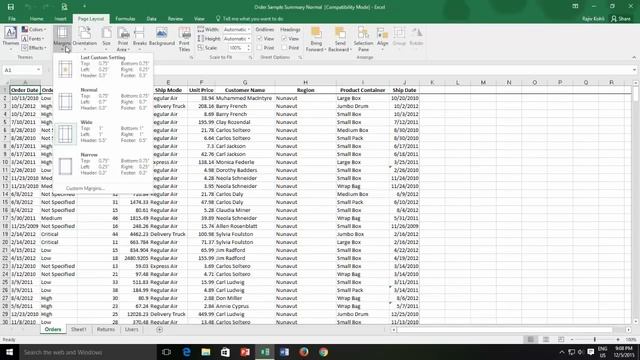The width and height of the screenshot is (640, 360).
Task: Open Sheet Options dialog launcher
Action: tap(300, 58)
